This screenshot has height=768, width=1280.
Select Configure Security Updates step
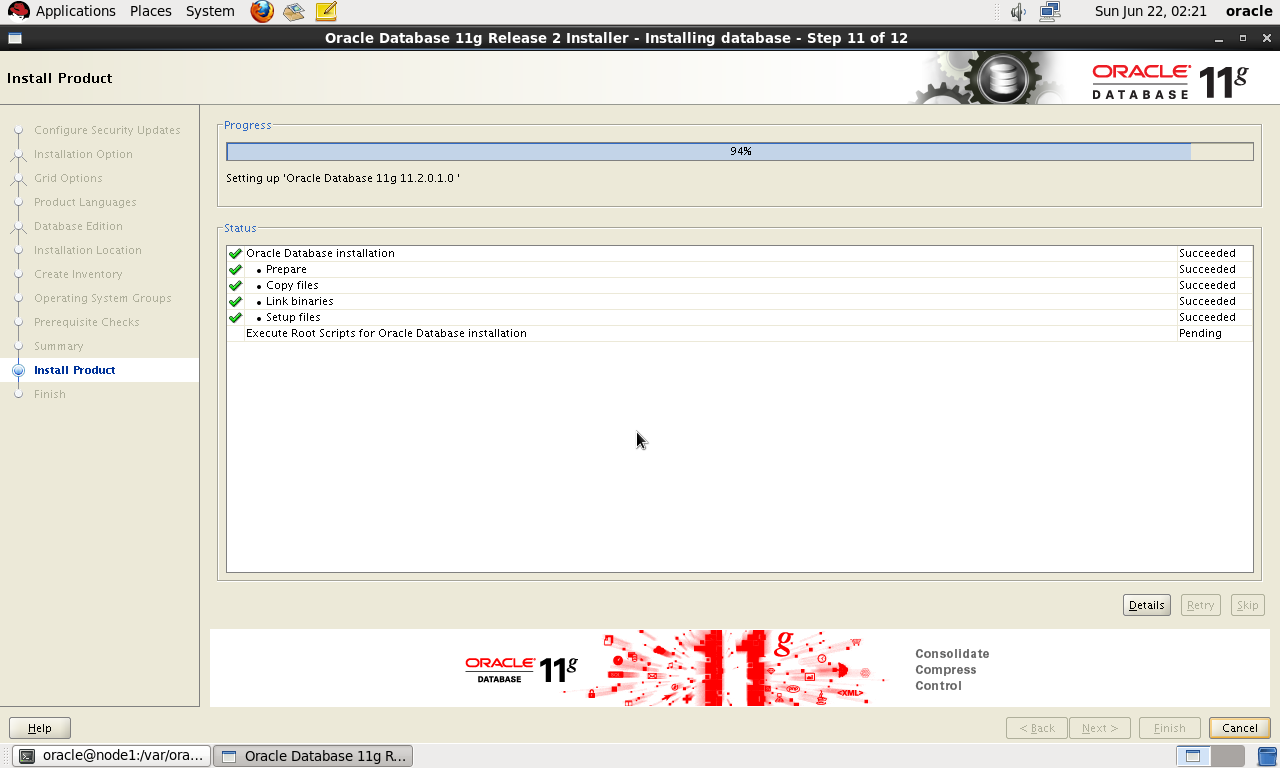[x=107, y=130]
